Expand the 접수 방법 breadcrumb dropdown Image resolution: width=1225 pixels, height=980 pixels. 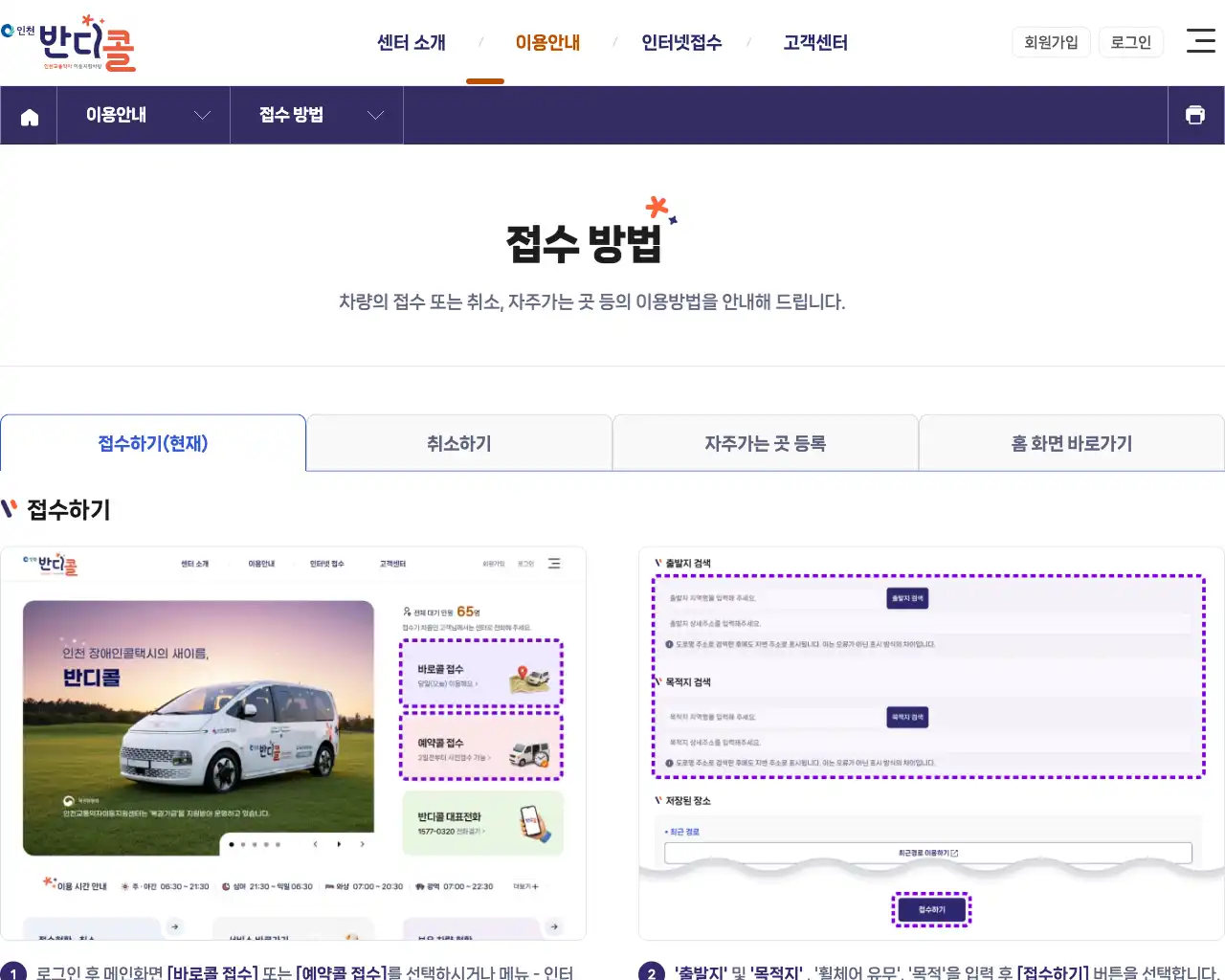(x=317, y=115)
